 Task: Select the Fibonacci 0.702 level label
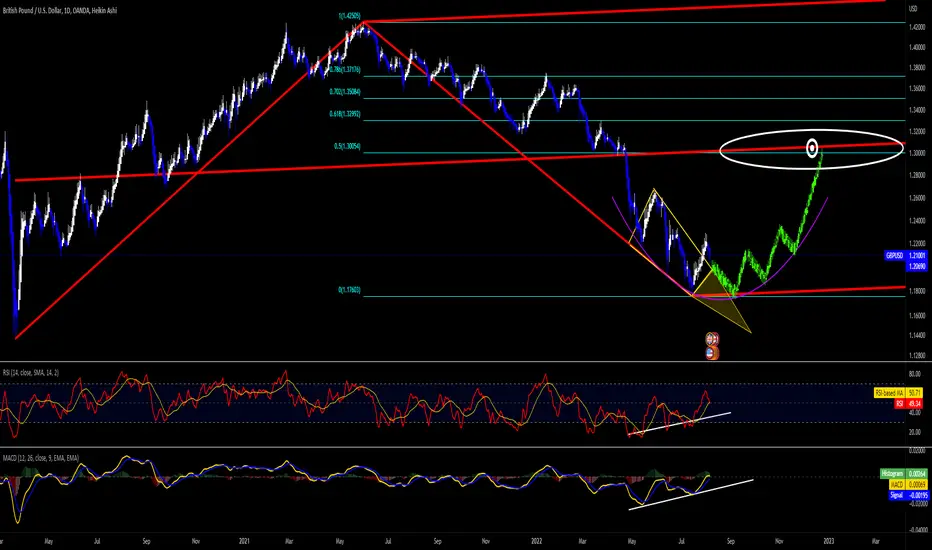point(345,92)
